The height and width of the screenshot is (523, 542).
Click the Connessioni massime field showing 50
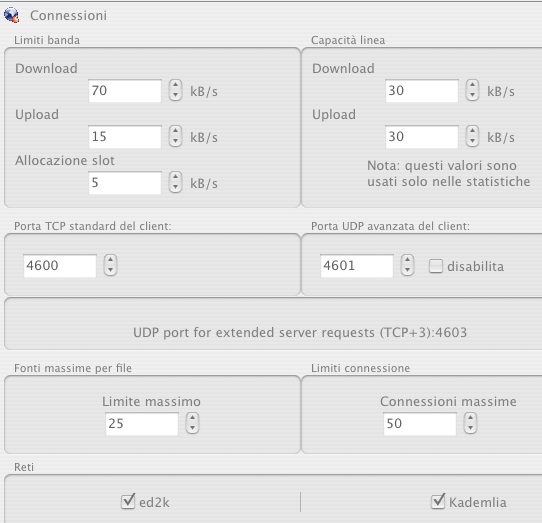click(420, 423)
